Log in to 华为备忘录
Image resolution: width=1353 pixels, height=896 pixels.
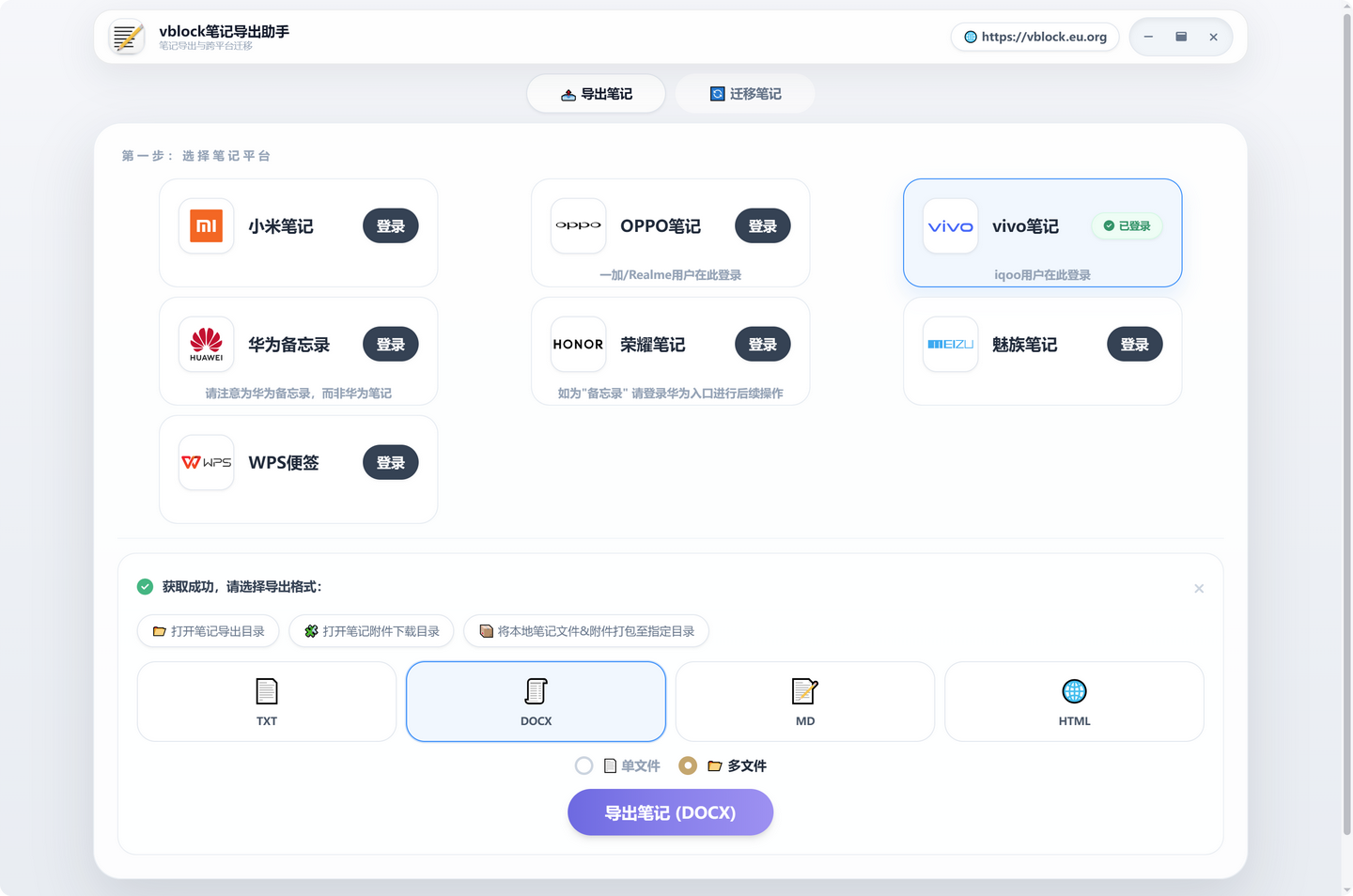pos(391,345)
